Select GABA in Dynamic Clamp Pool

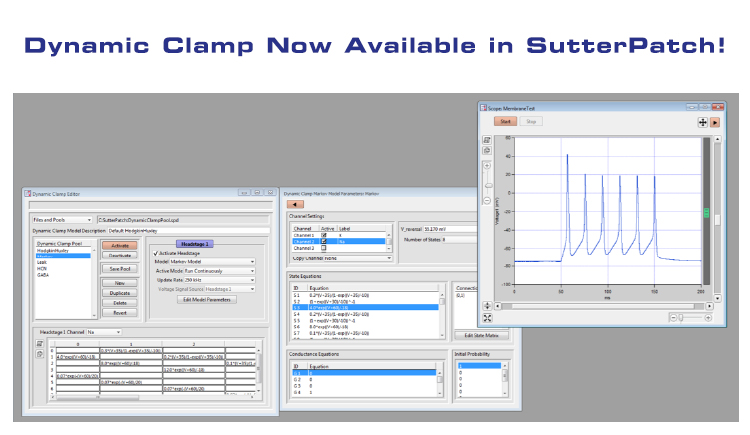click(x=43, y=275)
